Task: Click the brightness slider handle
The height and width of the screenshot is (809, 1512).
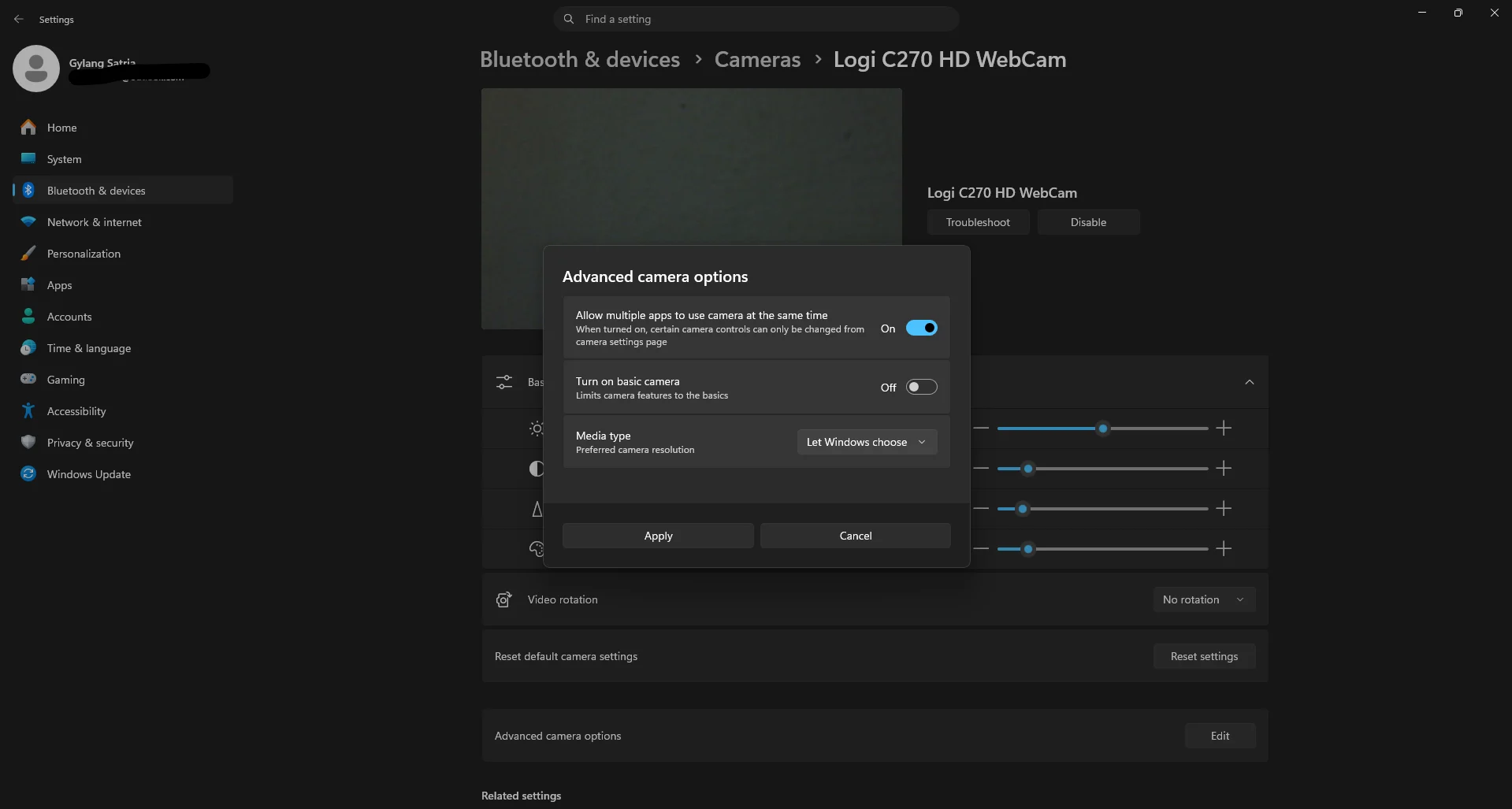Action: pyautogui.click(x=1103, y=429)
